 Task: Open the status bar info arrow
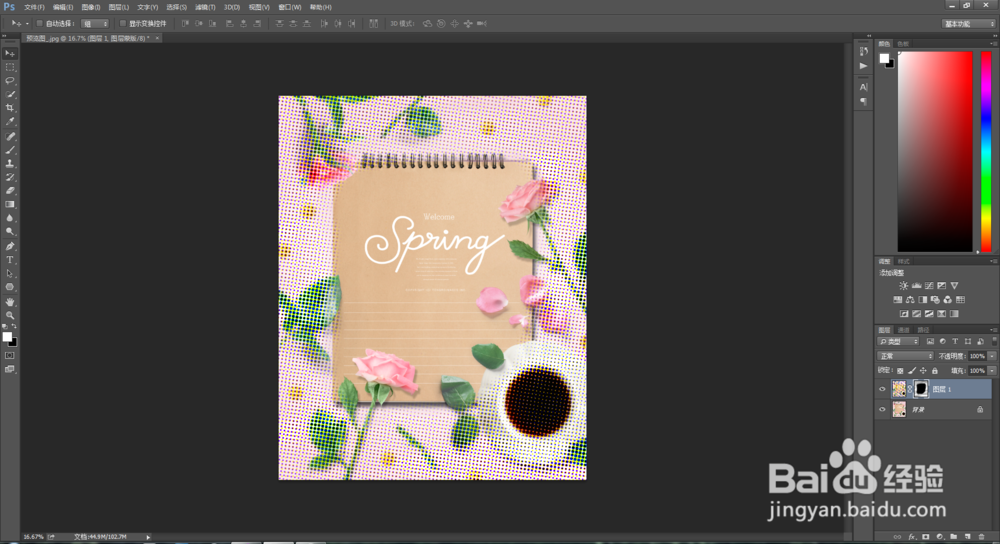click(148, 537)
